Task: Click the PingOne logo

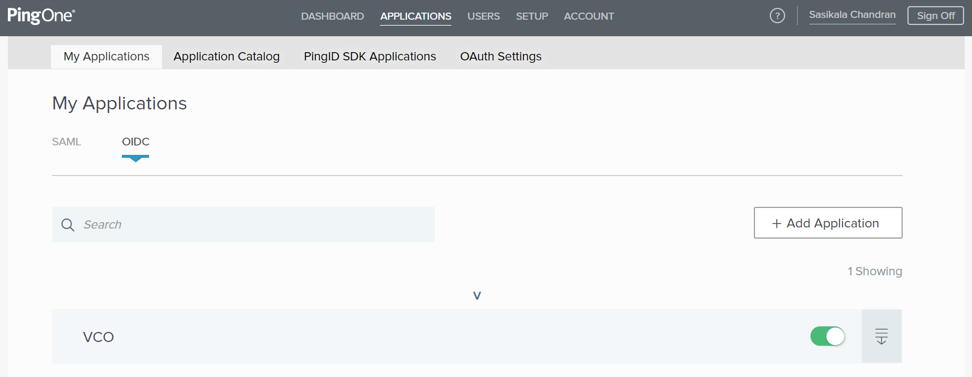Action: pyautogui.click(x=41, y=16)
